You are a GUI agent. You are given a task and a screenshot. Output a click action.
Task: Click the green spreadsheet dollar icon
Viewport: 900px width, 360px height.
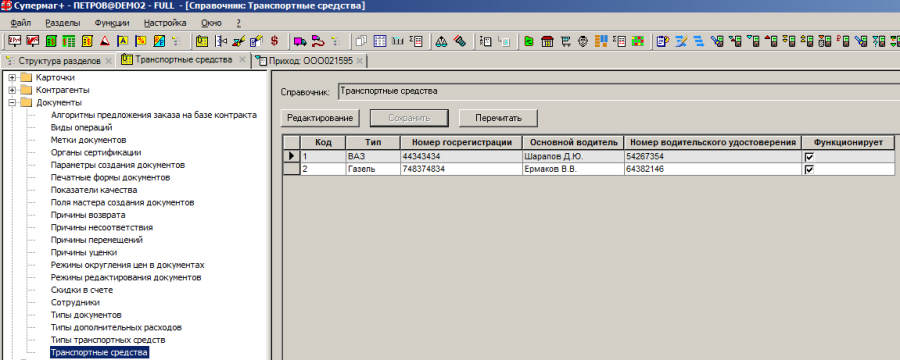(x=68, y=41)
